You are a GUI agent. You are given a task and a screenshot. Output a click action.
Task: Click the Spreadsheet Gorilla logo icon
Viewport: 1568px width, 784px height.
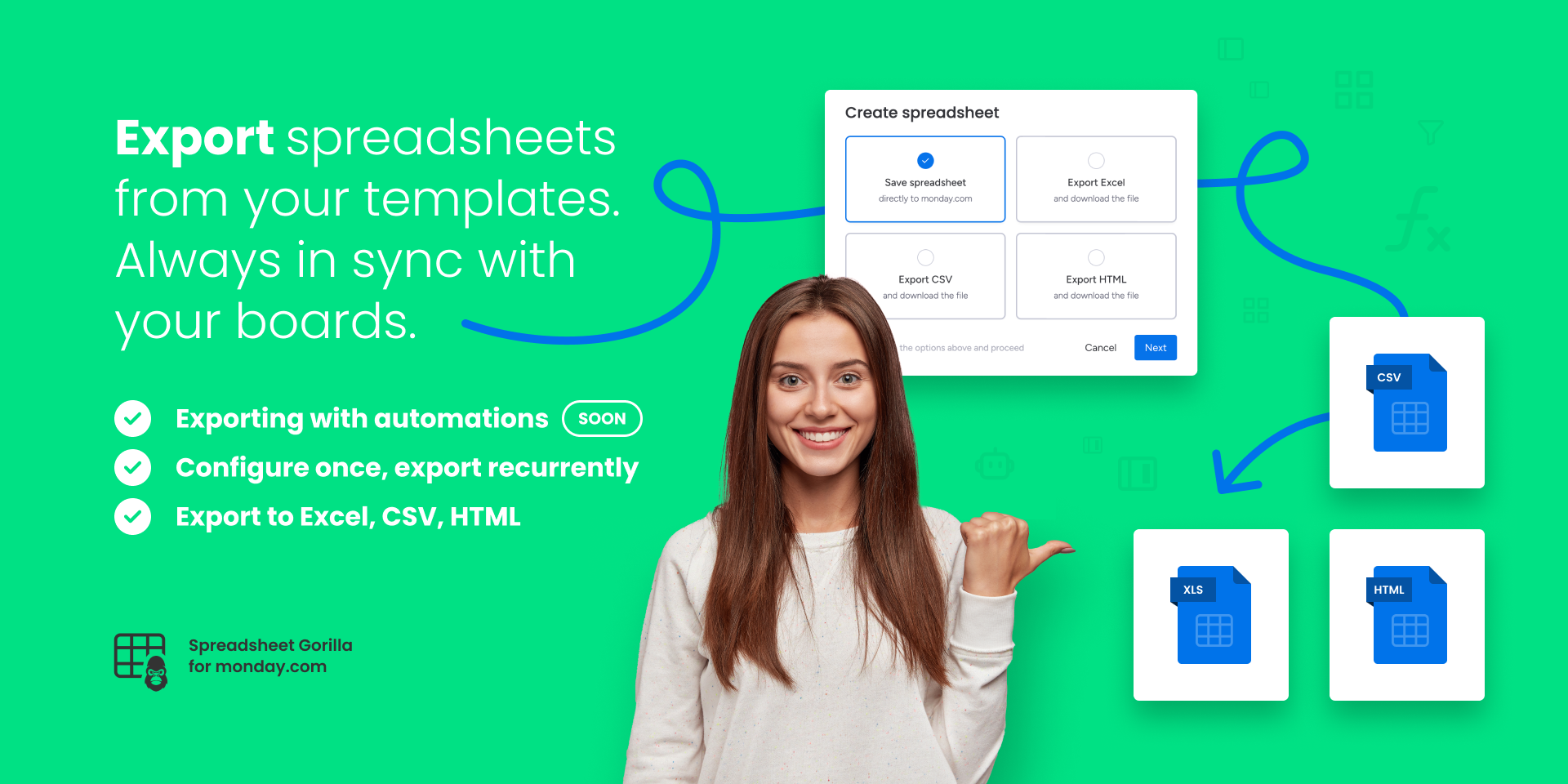click(x=141, y=660)
